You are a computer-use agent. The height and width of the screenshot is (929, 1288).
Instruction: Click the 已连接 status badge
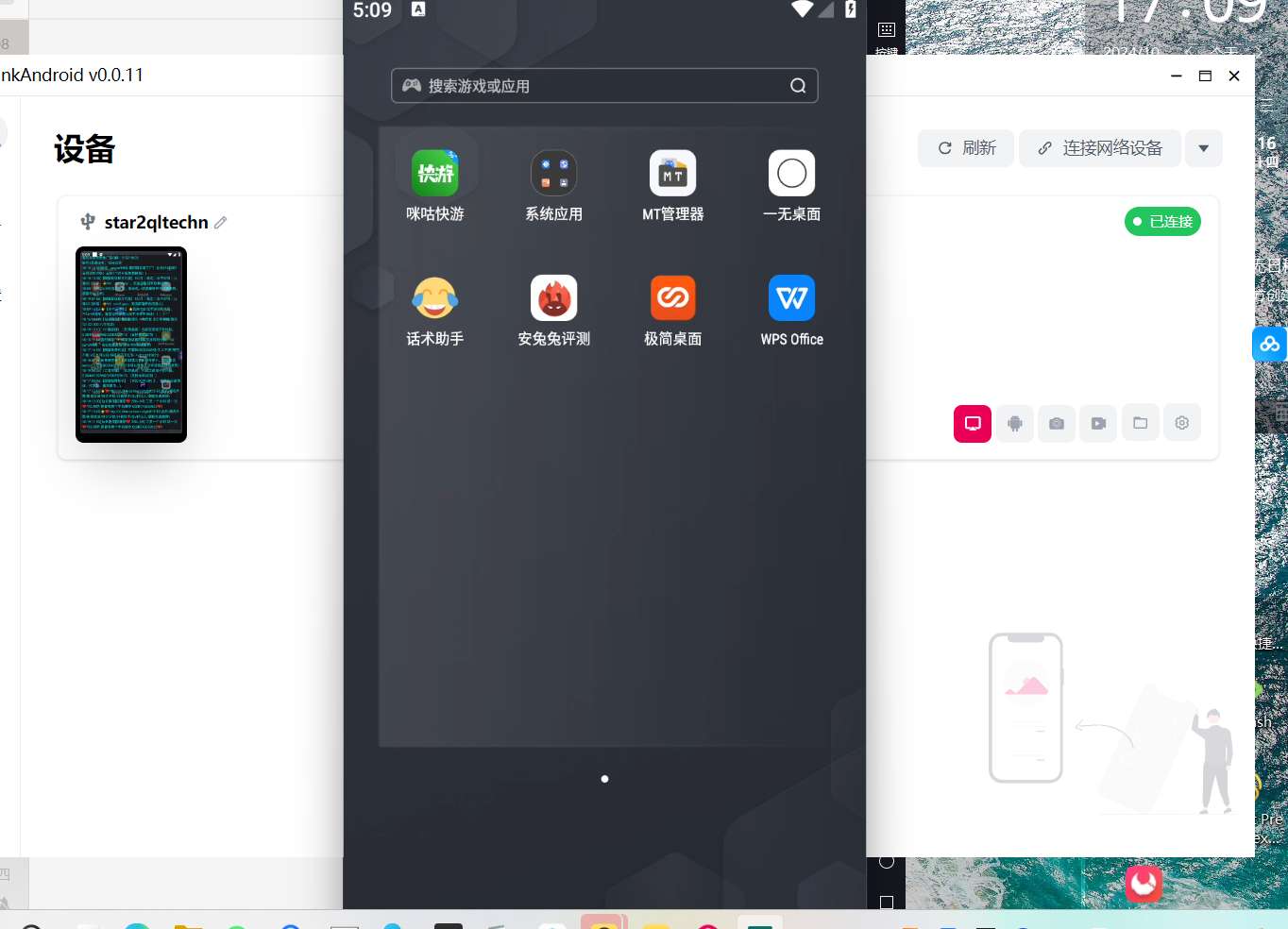click(1162, 221)
